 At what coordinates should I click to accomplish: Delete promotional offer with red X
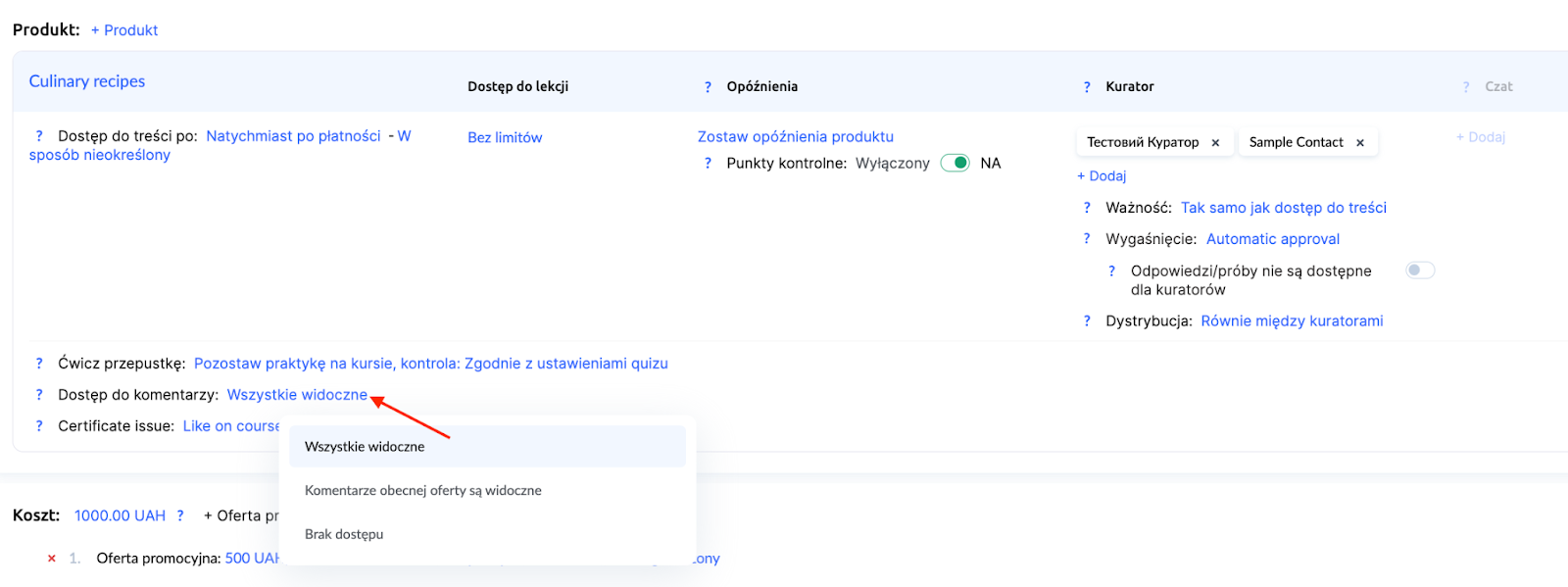[x=52, y=559]
